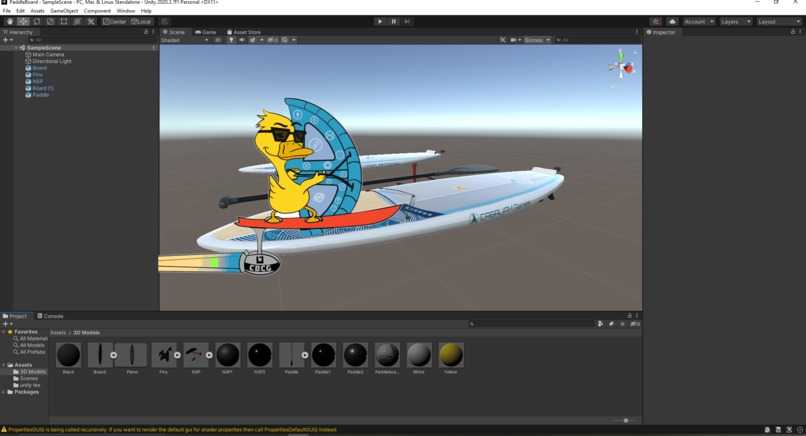806x436 pixels.
Task: Open search by type icon in Project
Action: (600, 324)
